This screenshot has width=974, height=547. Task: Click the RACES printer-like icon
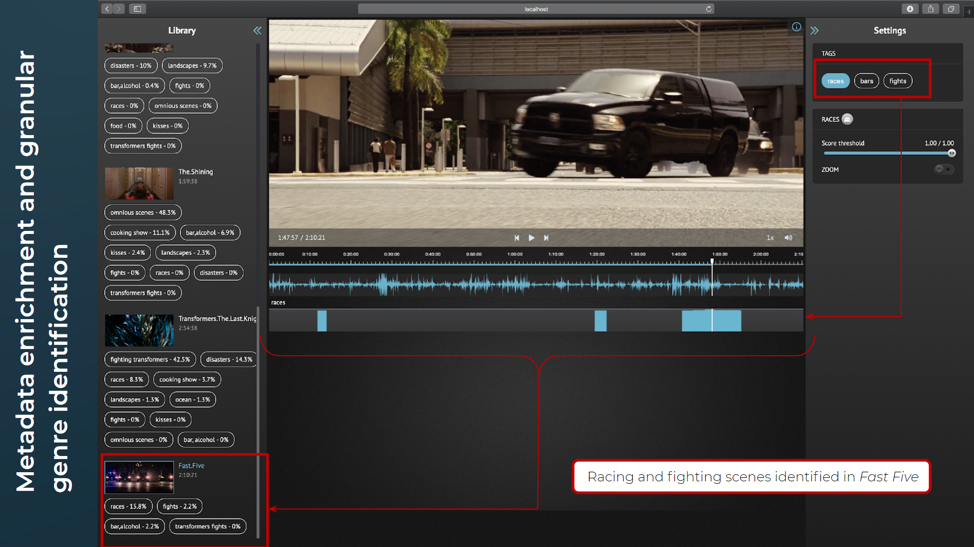click(847, 120)
